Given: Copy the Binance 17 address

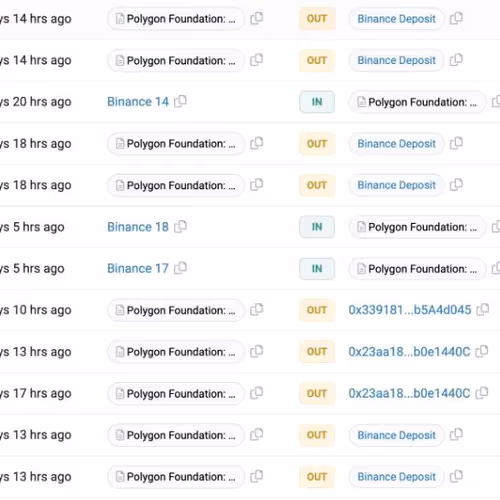Looking at the screenshot, I should point(180,268).
